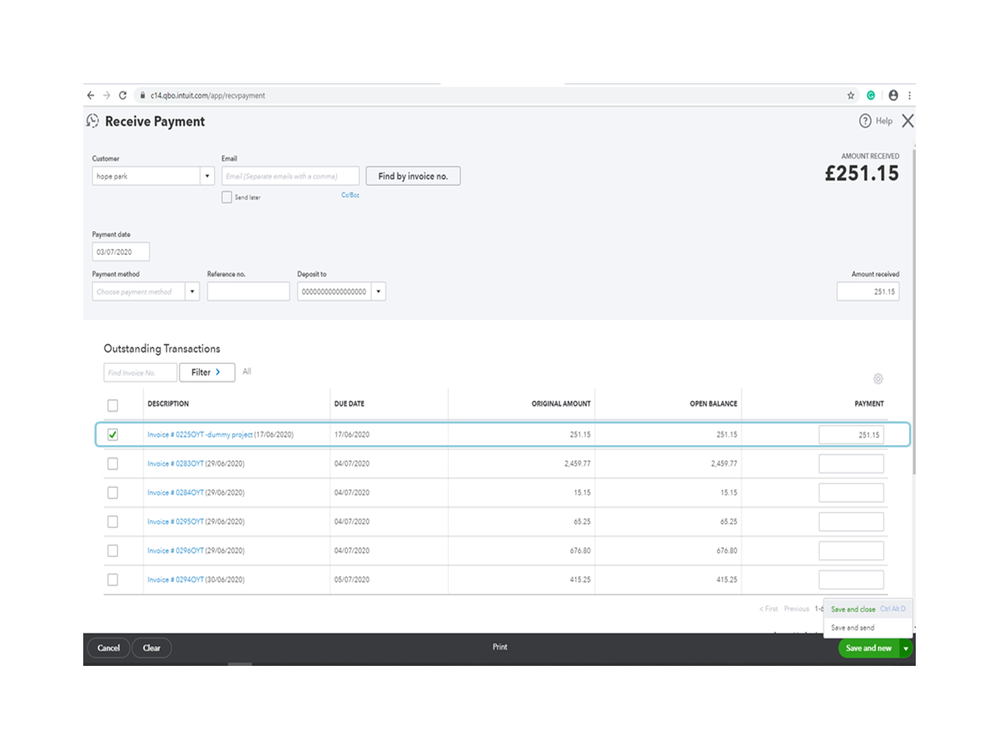Viewport: 999px width, 749px height.
Task: Expand the Deposit to account dropdown
Action: (378, 292)
